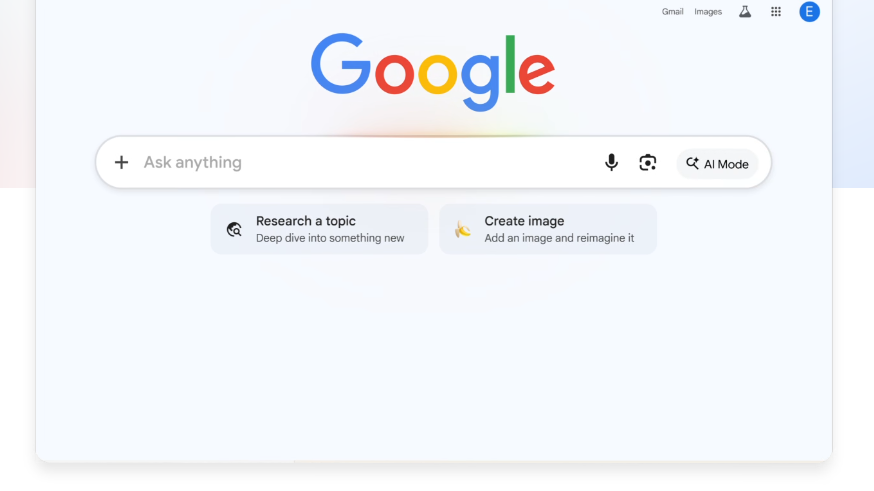
Task: Click the 'Deep dive into something new' text
Action: pos(330,238)
